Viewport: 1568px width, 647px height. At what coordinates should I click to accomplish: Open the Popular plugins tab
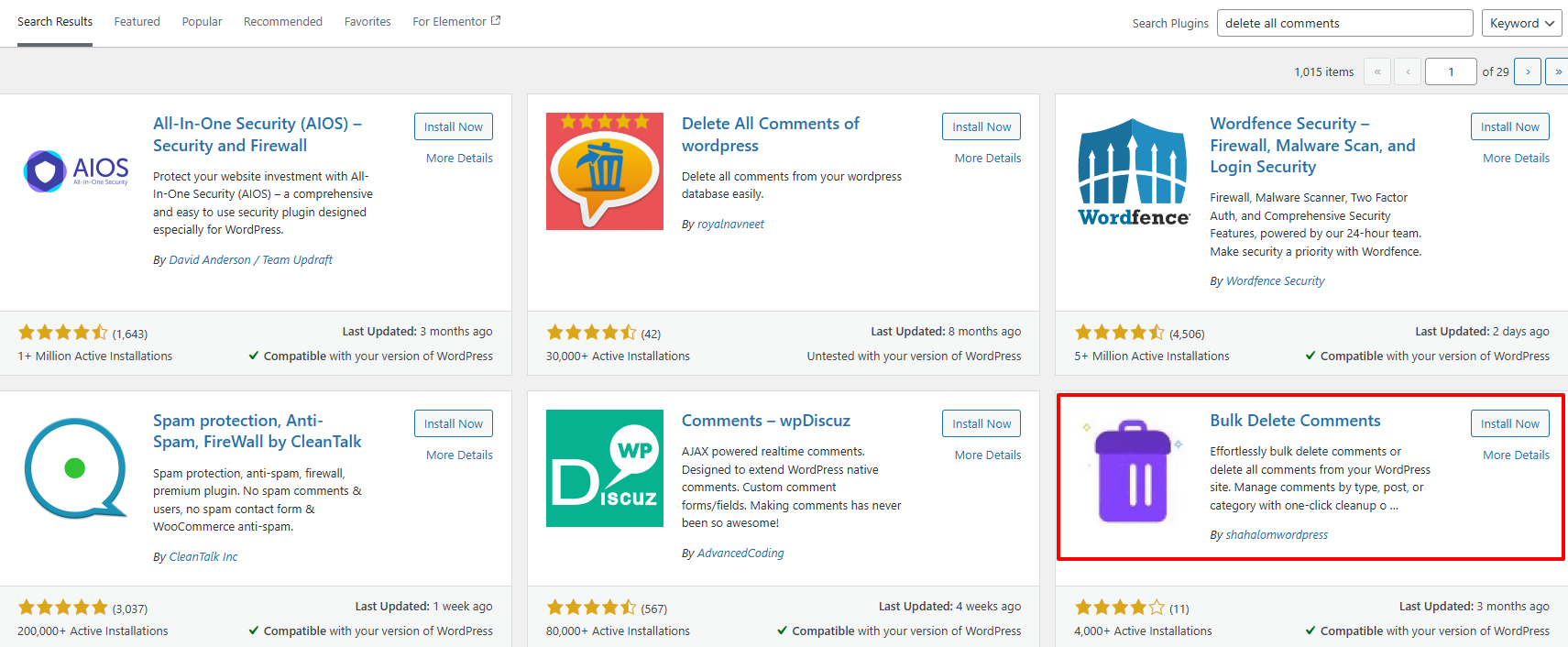(x=202, y=22)
